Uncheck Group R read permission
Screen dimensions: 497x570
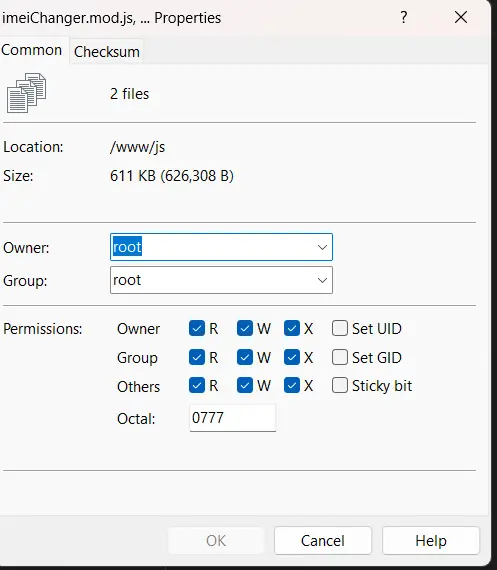197,357
